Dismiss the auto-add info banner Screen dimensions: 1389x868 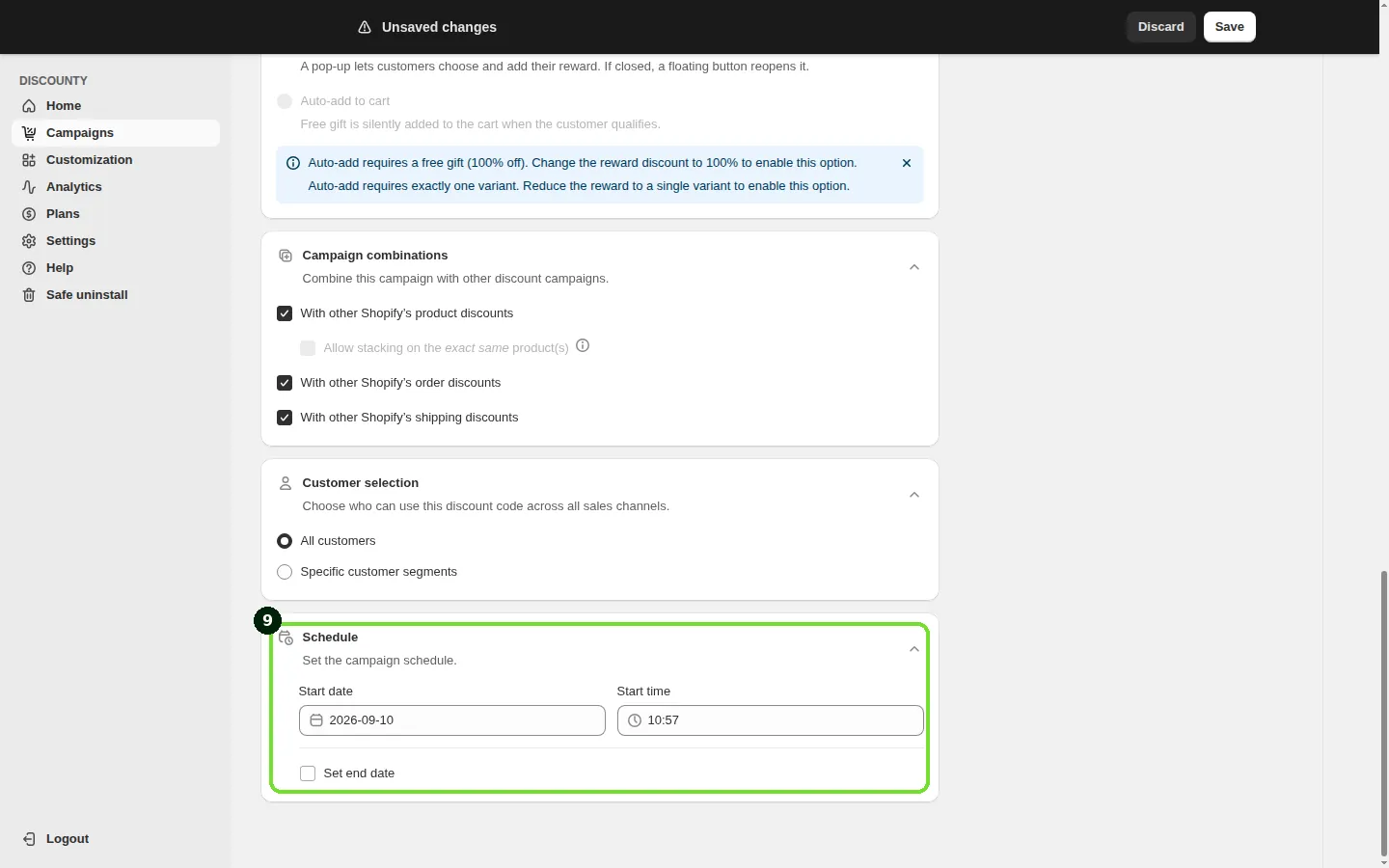[x=907, y=163]
